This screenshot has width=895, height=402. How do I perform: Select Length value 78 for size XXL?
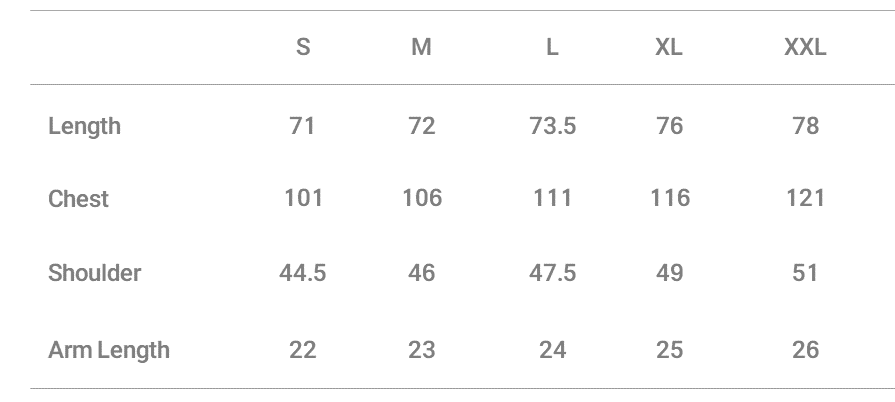tap(805, 126)
